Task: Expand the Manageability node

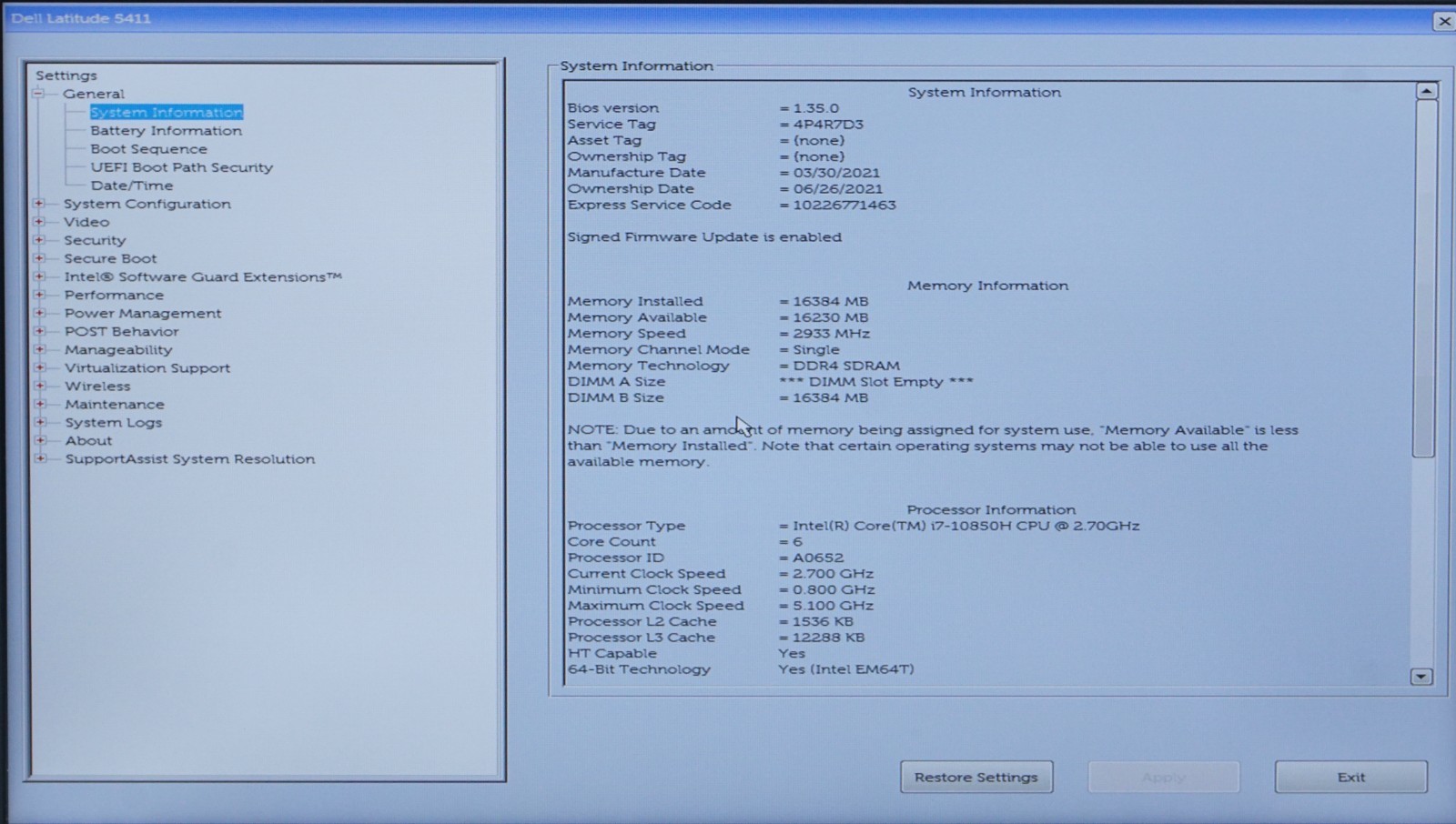Action: (39, 349)
